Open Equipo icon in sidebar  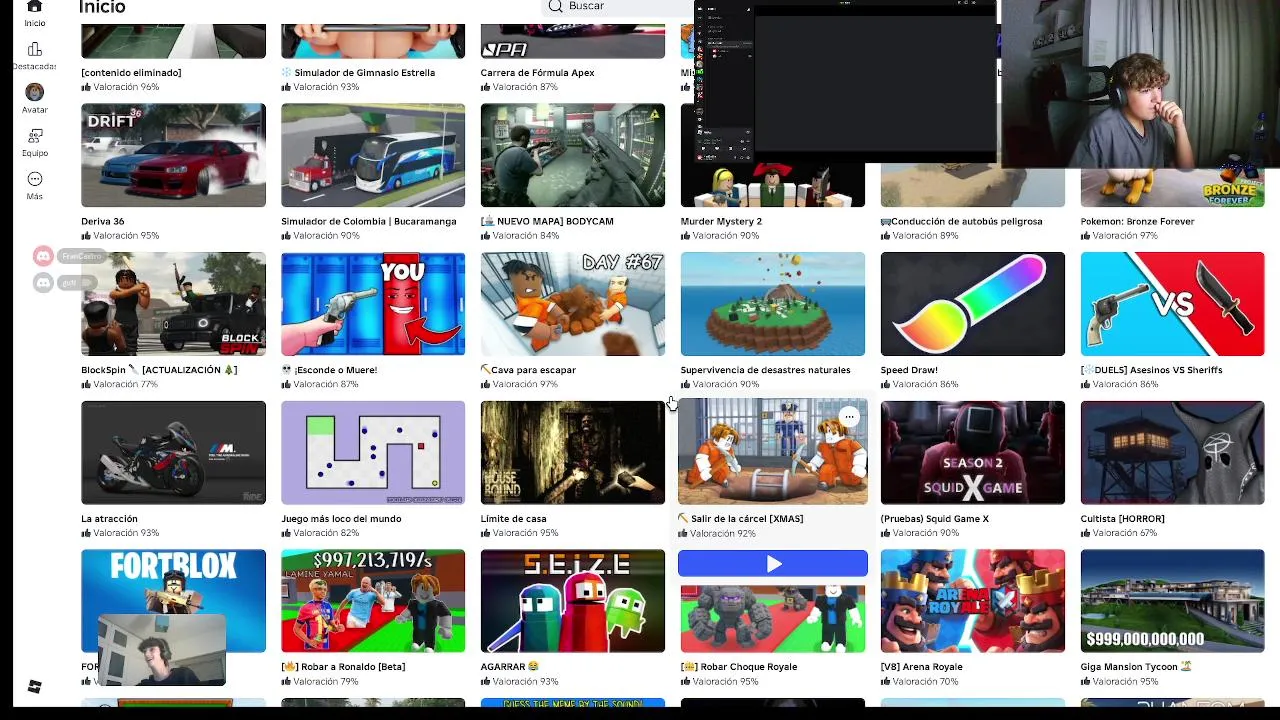(35, 135)
